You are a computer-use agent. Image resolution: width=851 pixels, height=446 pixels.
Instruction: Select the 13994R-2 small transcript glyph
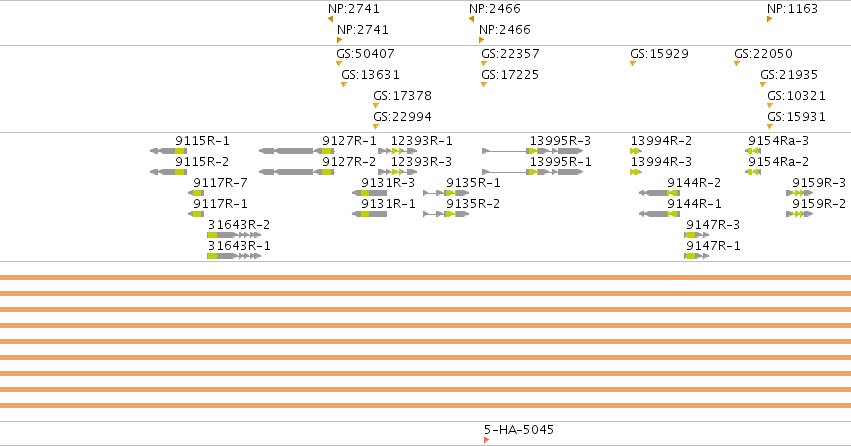(x=636, y=151)
